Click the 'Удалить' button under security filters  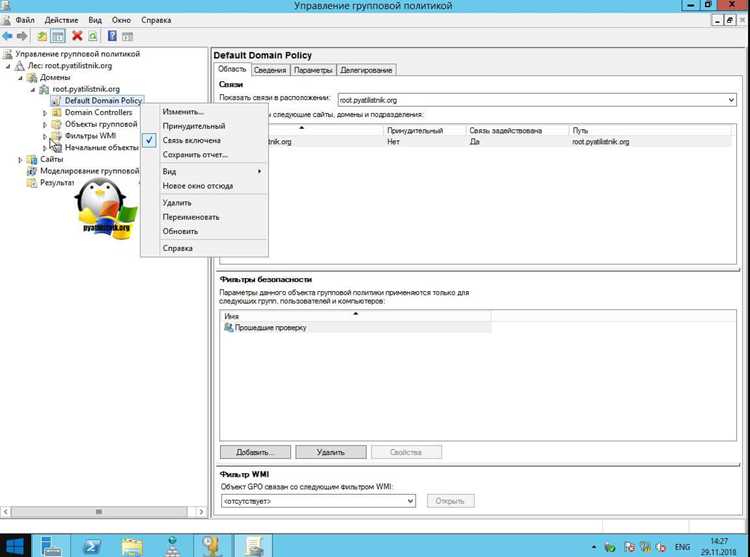click(x=331, y=452)
